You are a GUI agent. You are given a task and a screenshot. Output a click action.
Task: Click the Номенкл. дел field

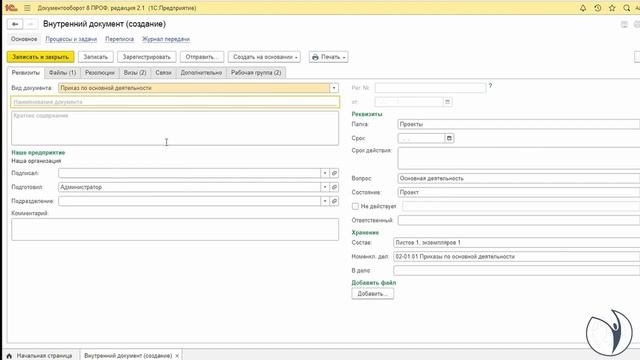pyautogui.click(x=517, y=256)
